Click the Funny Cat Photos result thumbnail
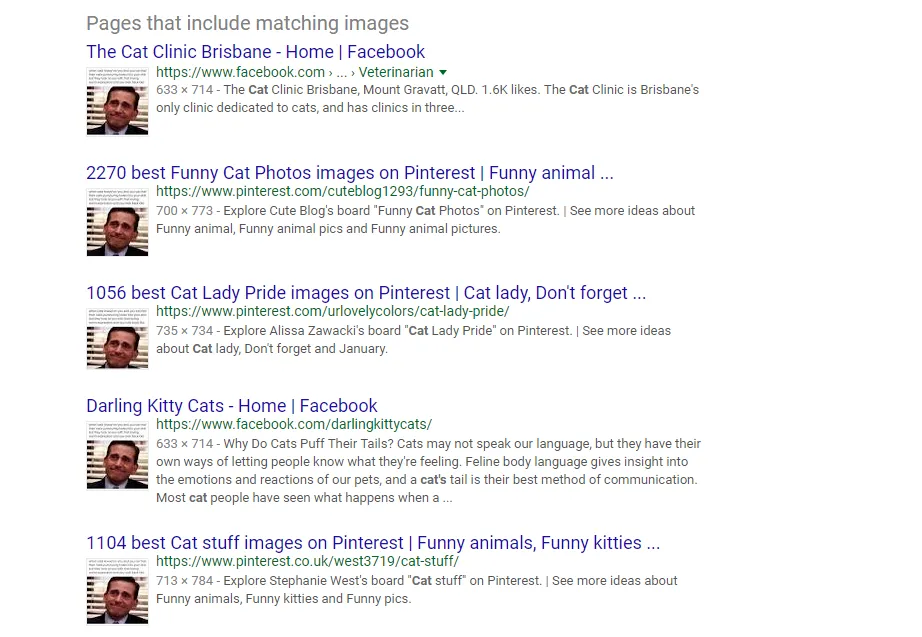This screenshot has width=922, height=637. pyautogui.click(x=118, y=222)
